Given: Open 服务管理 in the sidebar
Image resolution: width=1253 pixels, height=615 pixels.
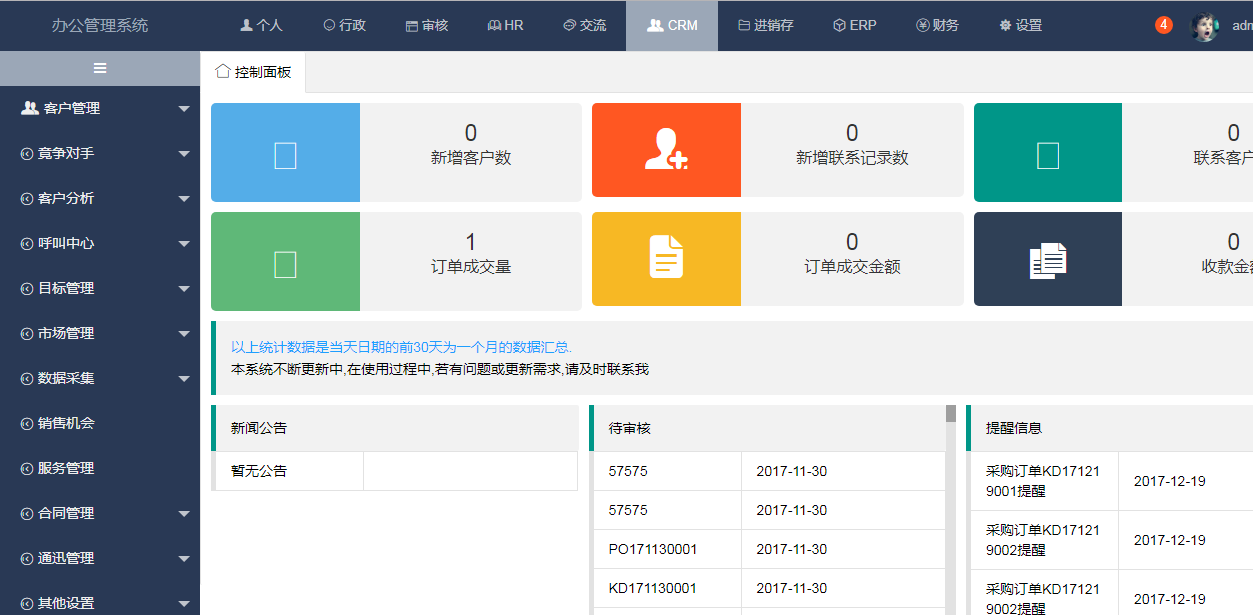Looking at the screenshot, I should [66, 468].
